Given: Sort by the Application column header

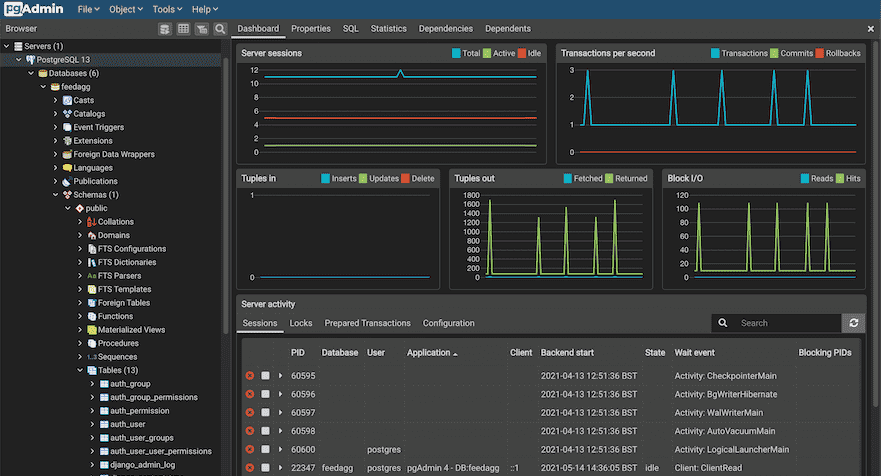Looking at the screenshot, I should (x=432, y=352).
